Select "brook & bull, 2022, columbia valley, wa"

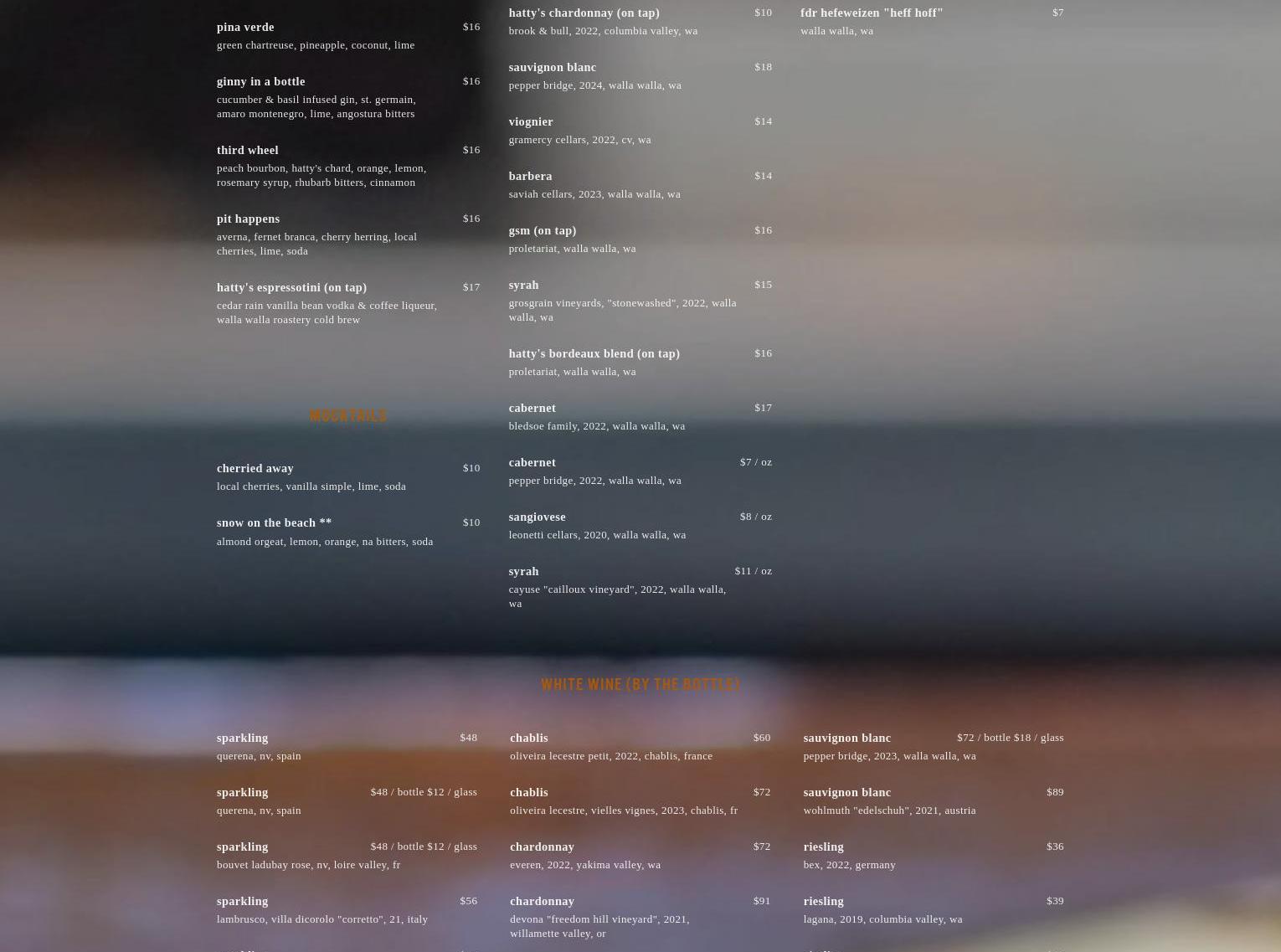coord(603,31)
